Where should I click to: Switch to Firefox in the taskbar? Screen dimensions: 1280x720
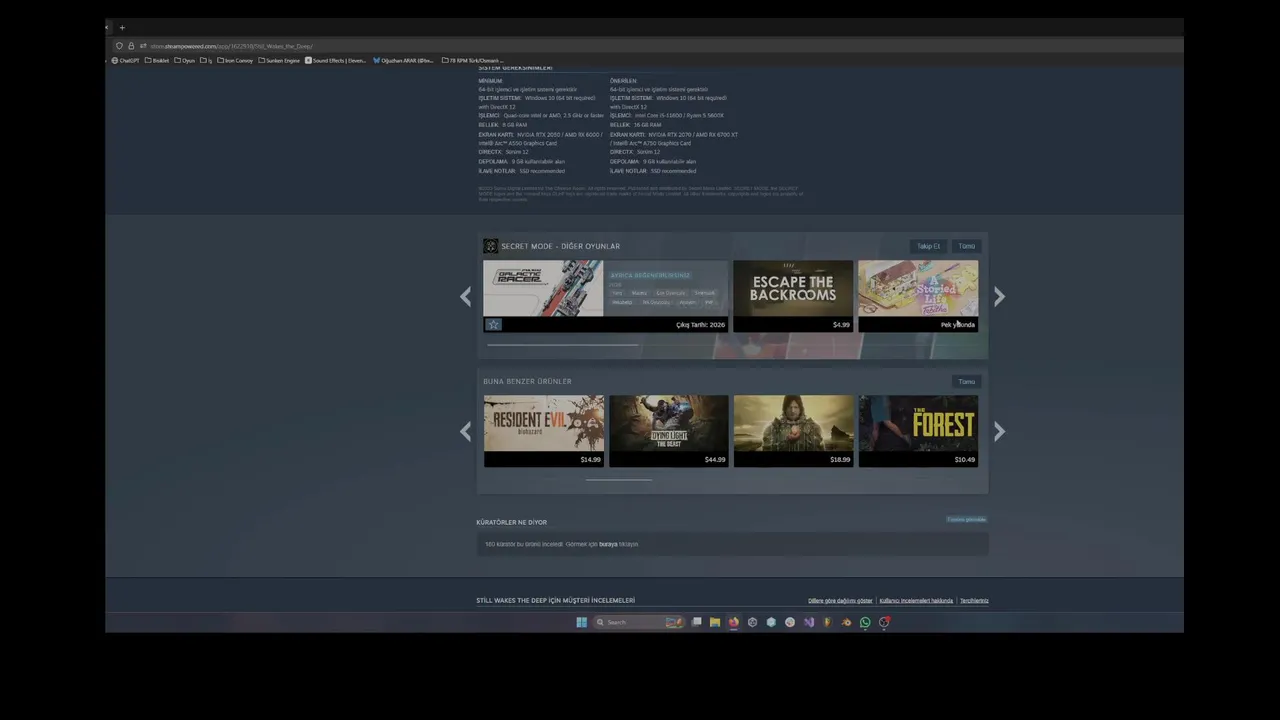(734, 622)
